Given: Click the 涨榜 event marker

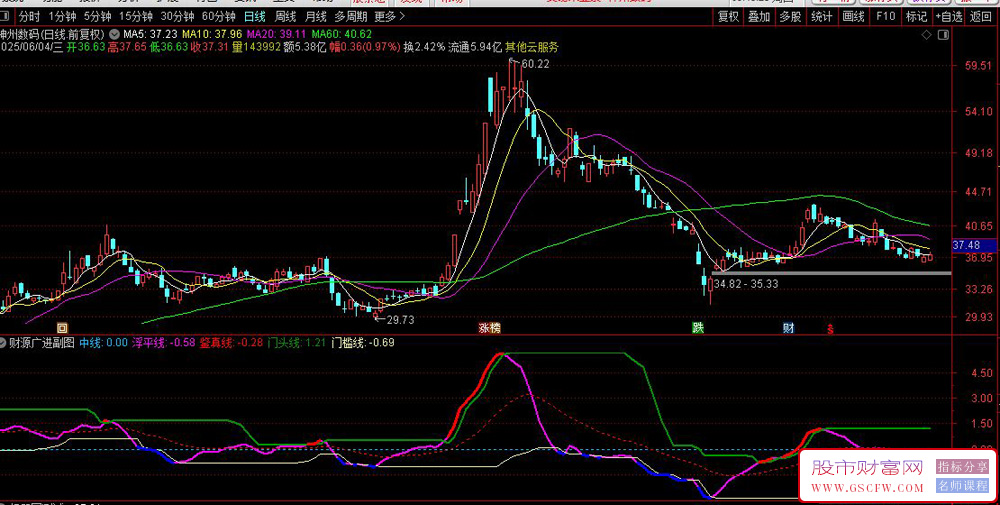Looking at the screenshot, I should (x=490, y=328).
